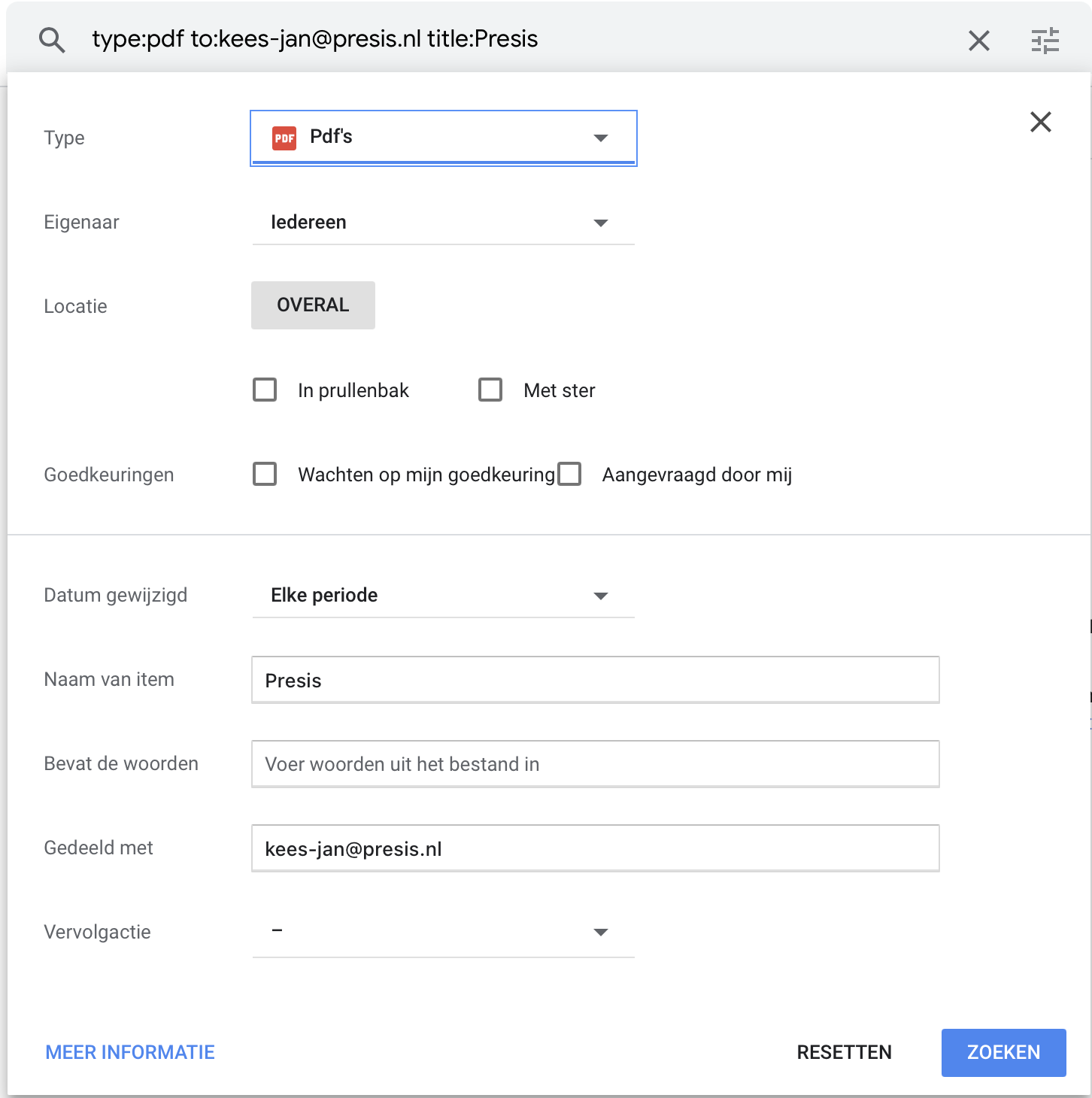The height and width of the screenshot is (1098, 1092).
Task: Clear the search query with X icon
Action: [978, 41]
